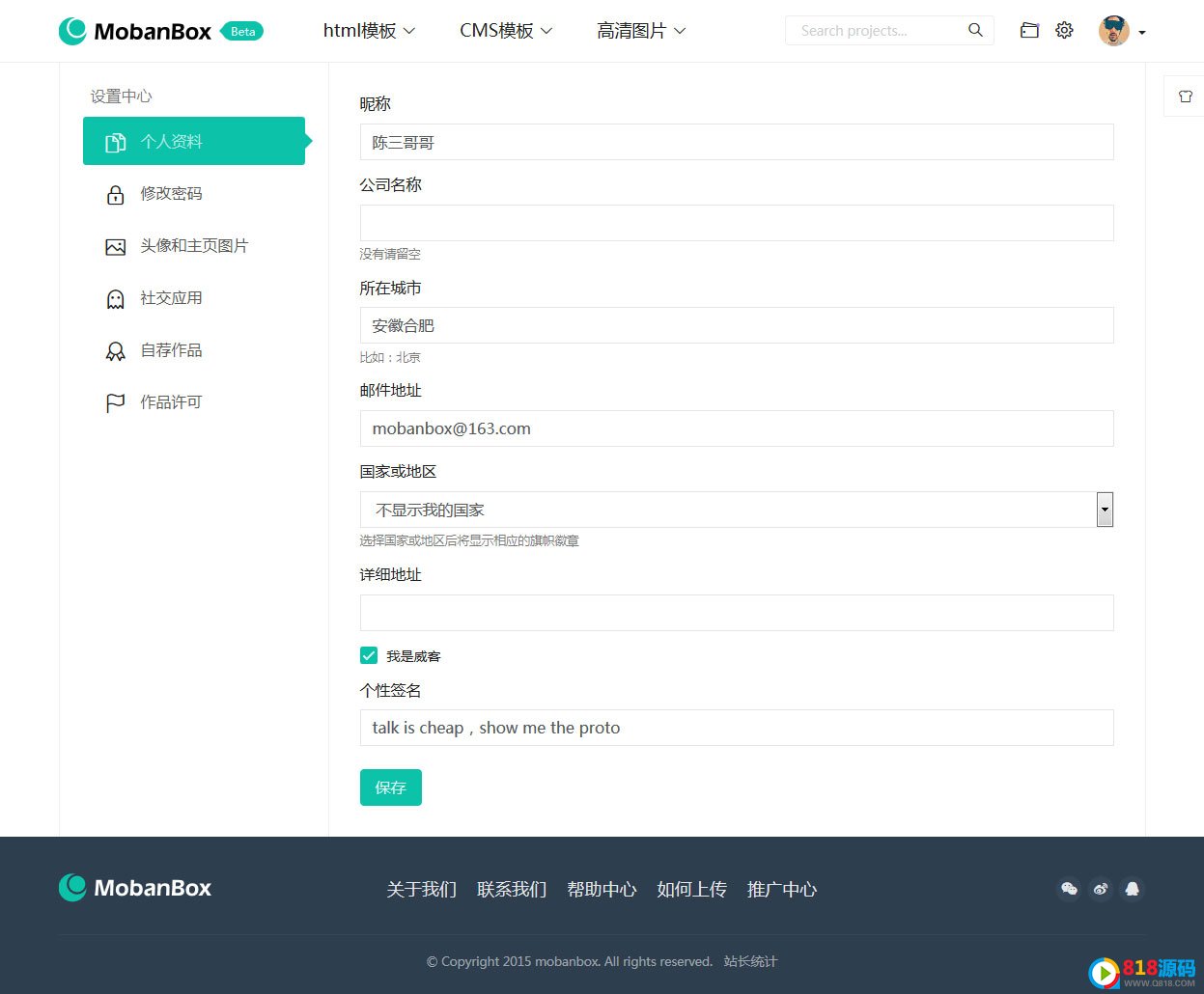The image size is (1204, 994).
Task: Focus the Search projects field
Action: point(874,31)
